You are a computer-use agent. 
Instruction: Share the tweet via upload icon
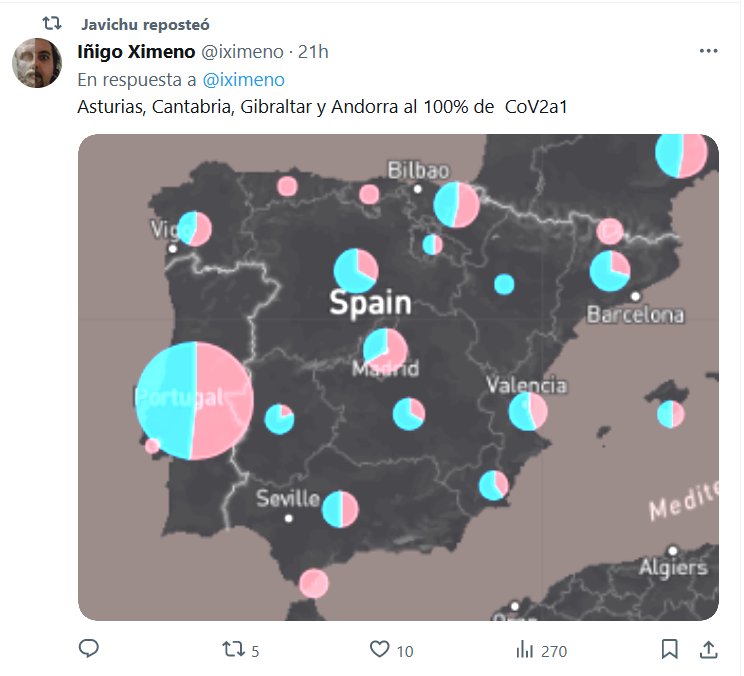[708, 649]
